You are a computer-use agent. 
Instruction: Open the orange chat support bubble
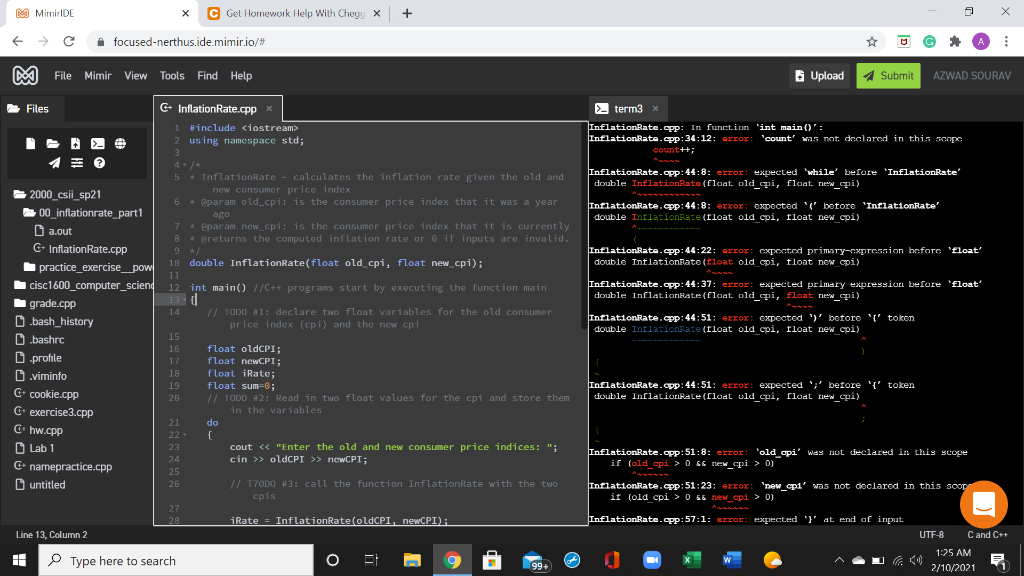pyautogui.click(x=983, y=504)
